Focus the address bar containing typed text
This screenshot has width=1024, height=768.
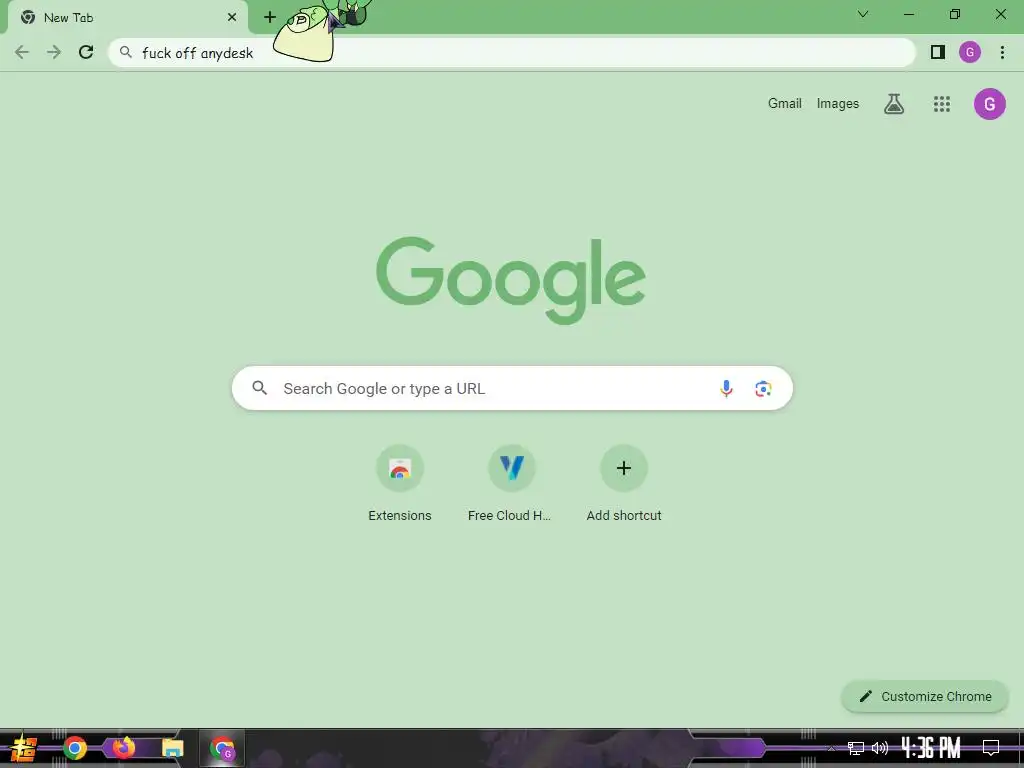coord(512,53)
